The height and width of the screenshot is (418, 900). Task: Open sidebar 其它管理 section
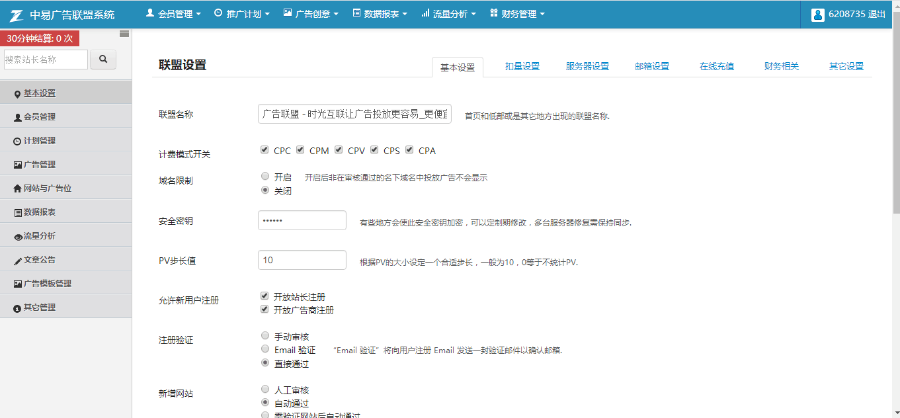click(65, 308)
